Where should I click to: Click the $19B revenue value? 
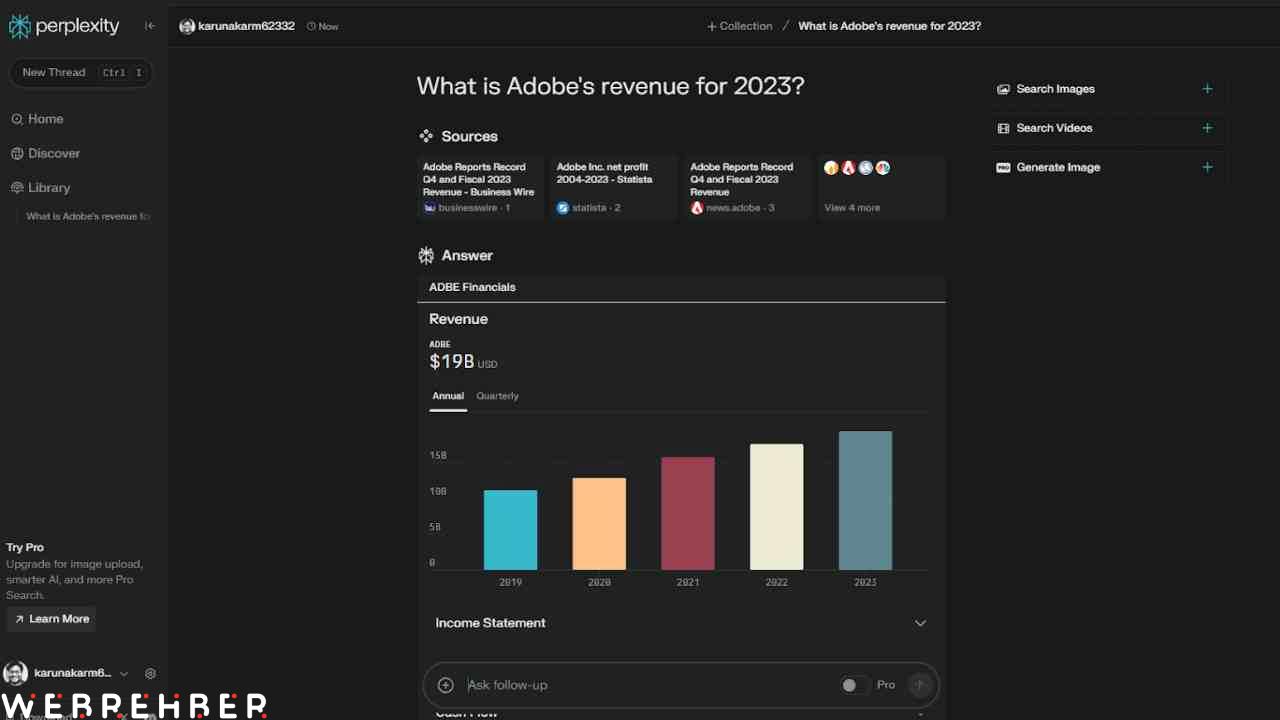(451, 361)
